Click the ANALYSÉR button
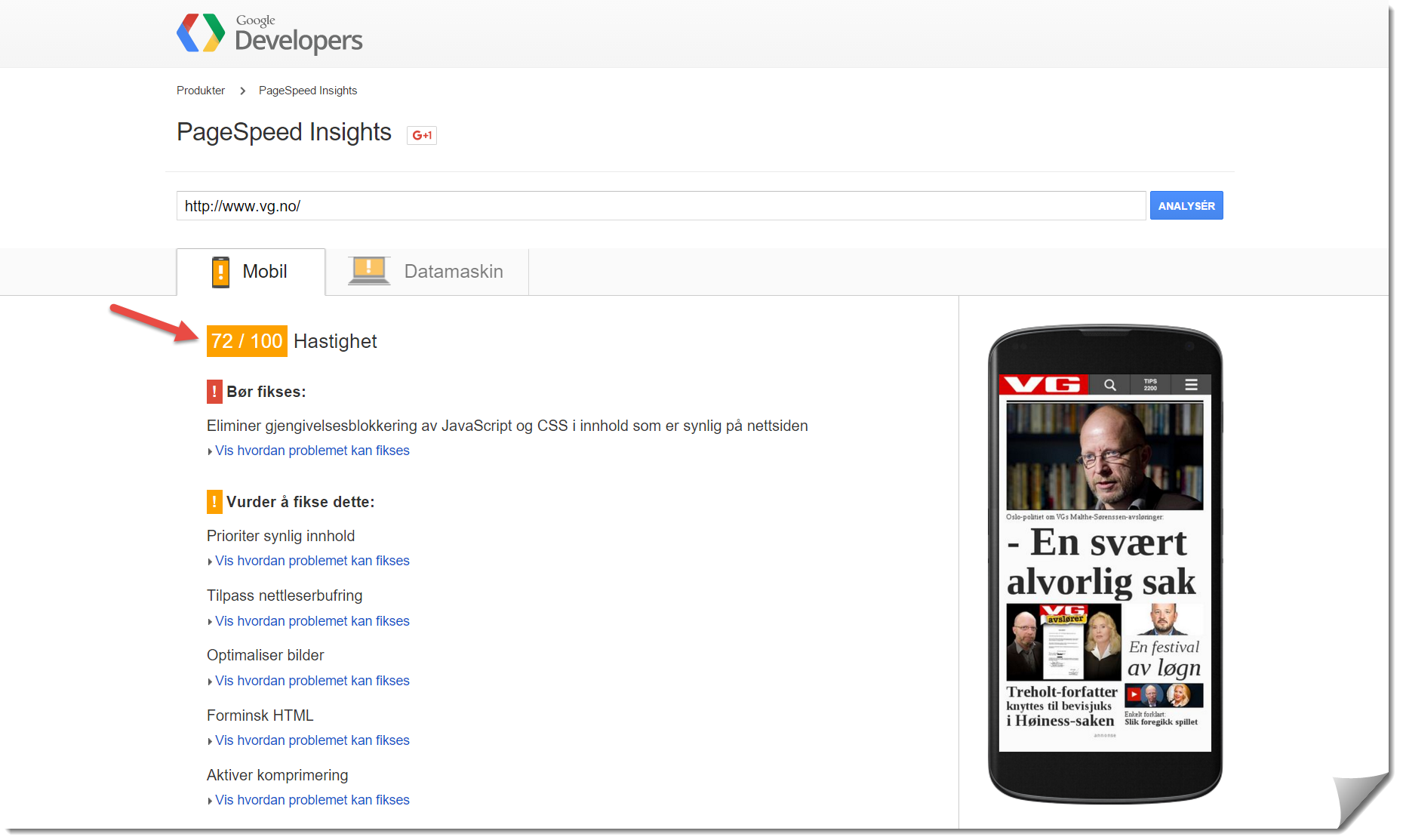The height and width of the screenshot is (840, 1403). 1186,205
